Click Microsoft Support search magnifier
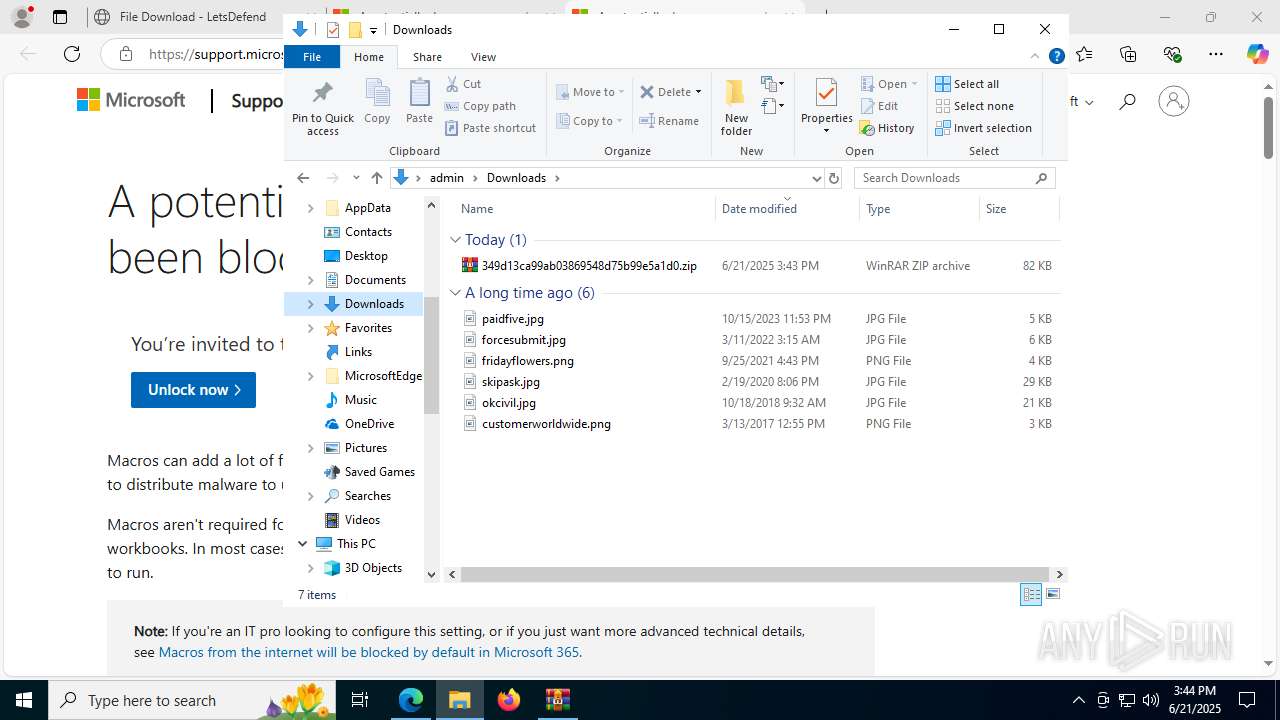 tap(1127, 101)
